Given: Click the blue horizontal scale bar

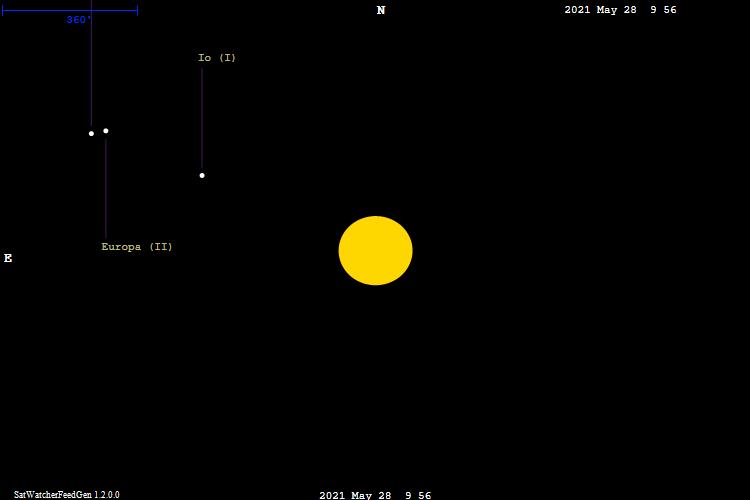Looking at the screenshot, I should [x=50, y=11].
